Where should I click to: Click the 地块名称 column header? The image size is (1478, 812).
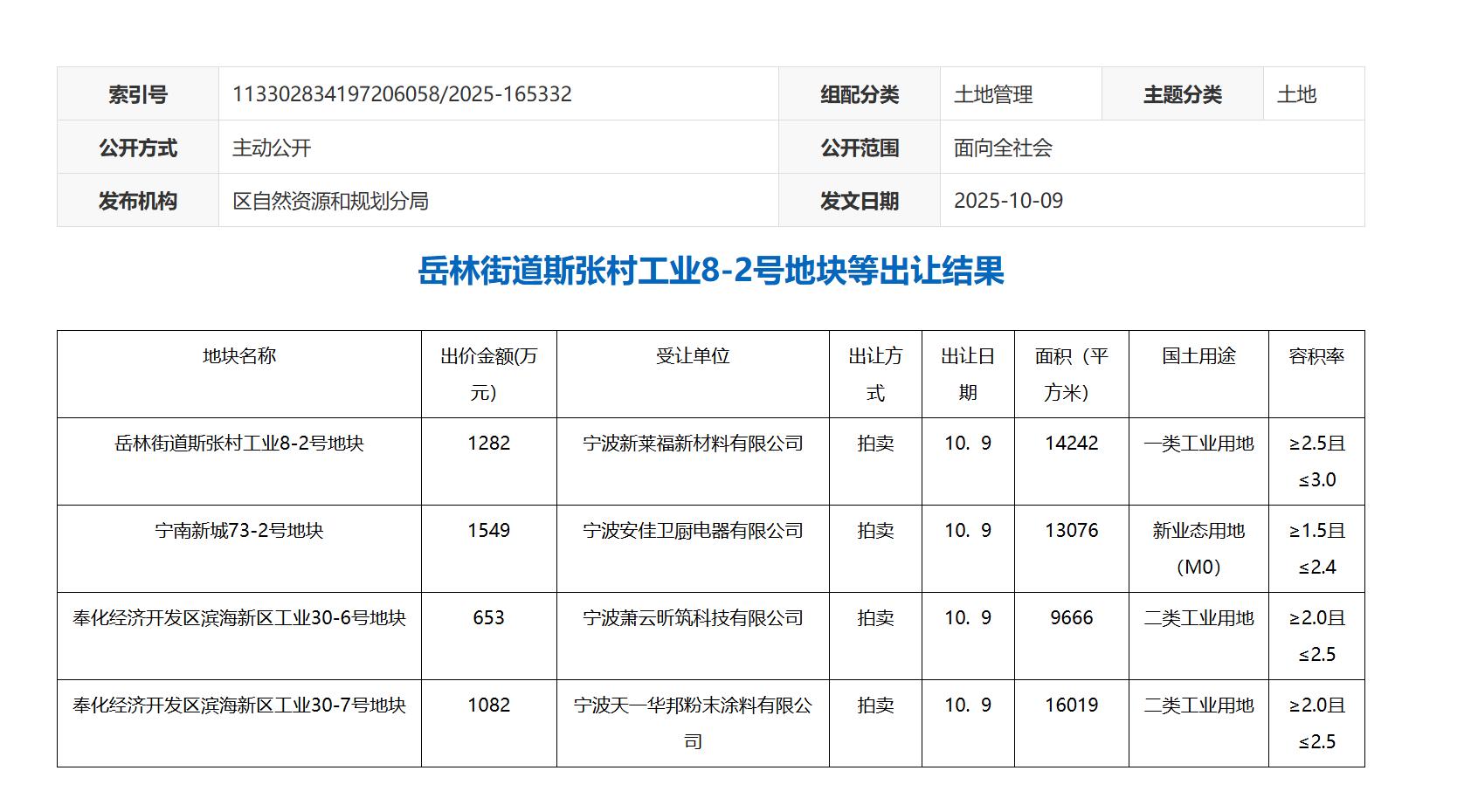coord(239,356)
